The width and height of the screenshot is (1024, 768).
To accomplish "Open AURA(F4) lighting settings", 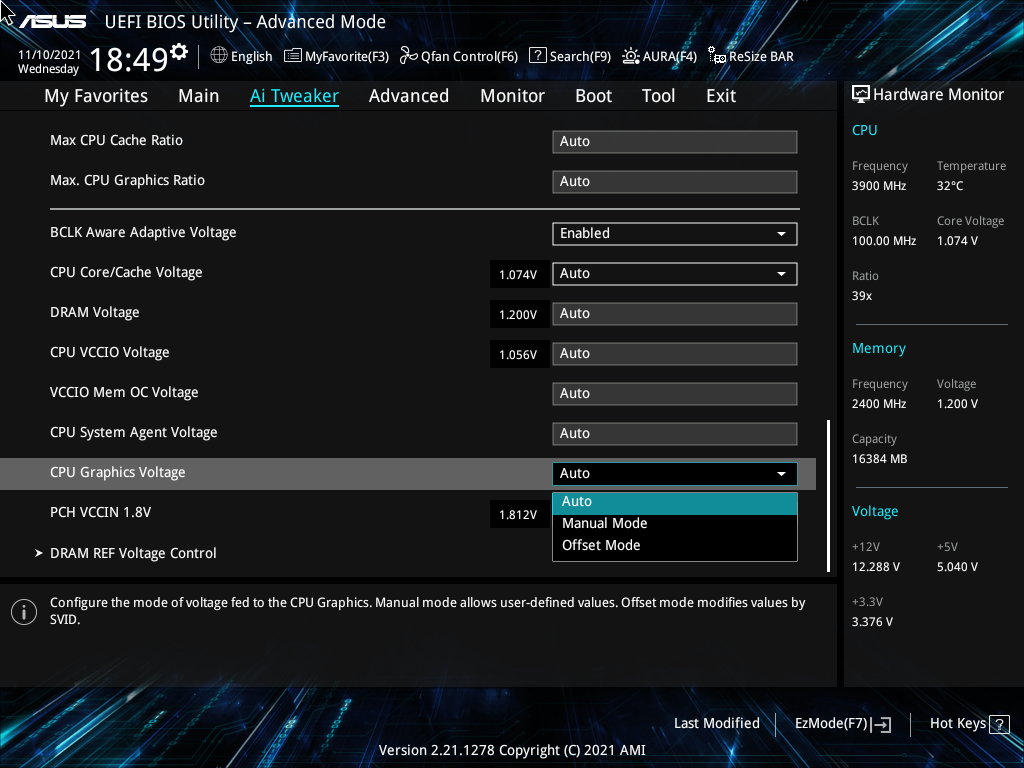I will pos(660,56).
